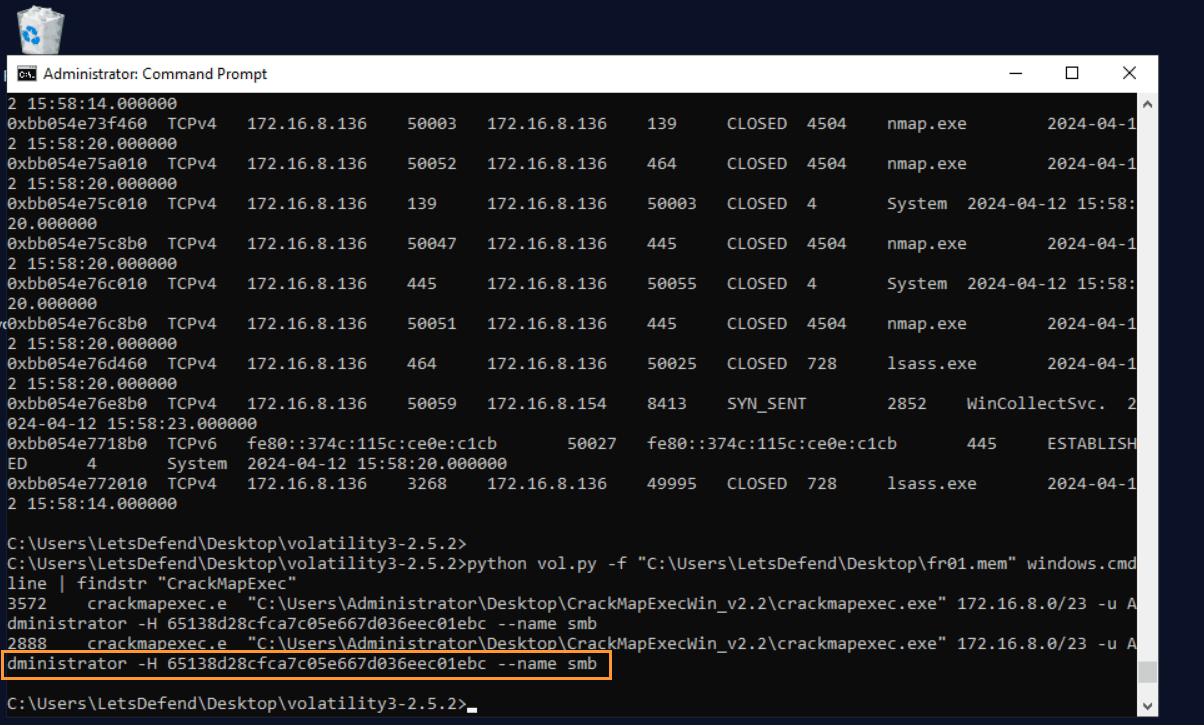Click PID 2852 in the SYN_SENT row
1204x725 pixels.
[907, 404]
